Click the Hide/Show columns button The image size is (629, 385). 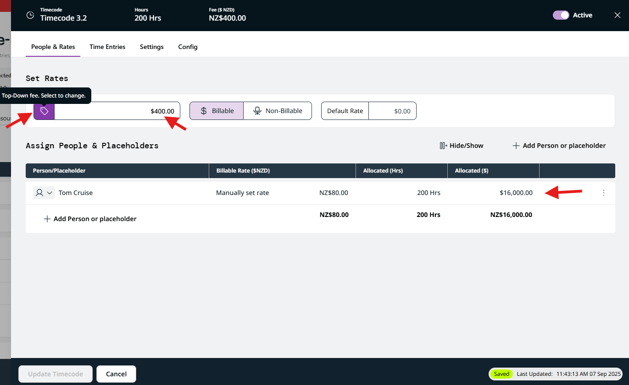point(461,146)
